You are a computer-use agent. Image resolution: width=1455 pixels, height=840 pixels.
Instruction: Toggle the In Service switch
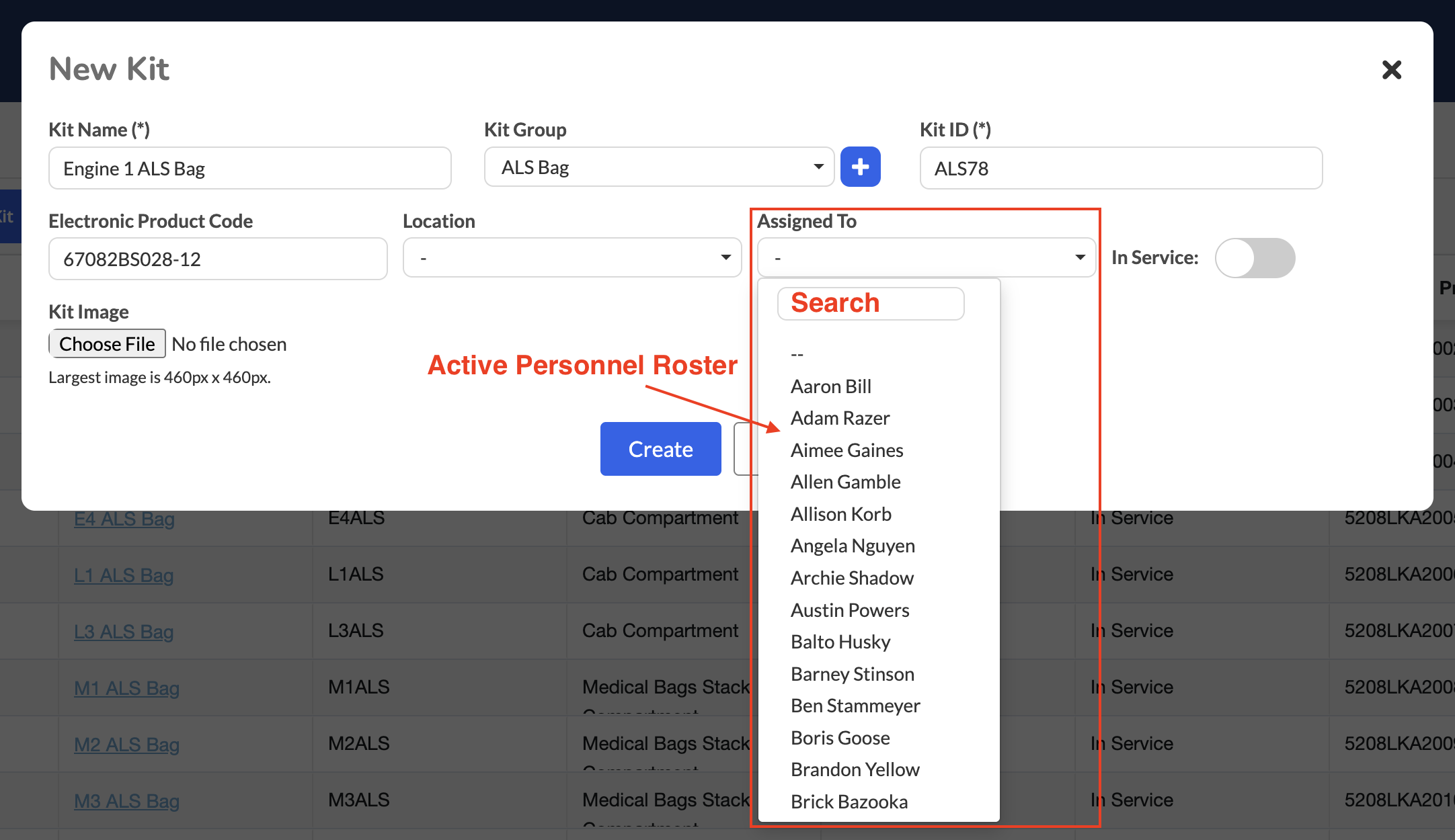[1255, 258]
